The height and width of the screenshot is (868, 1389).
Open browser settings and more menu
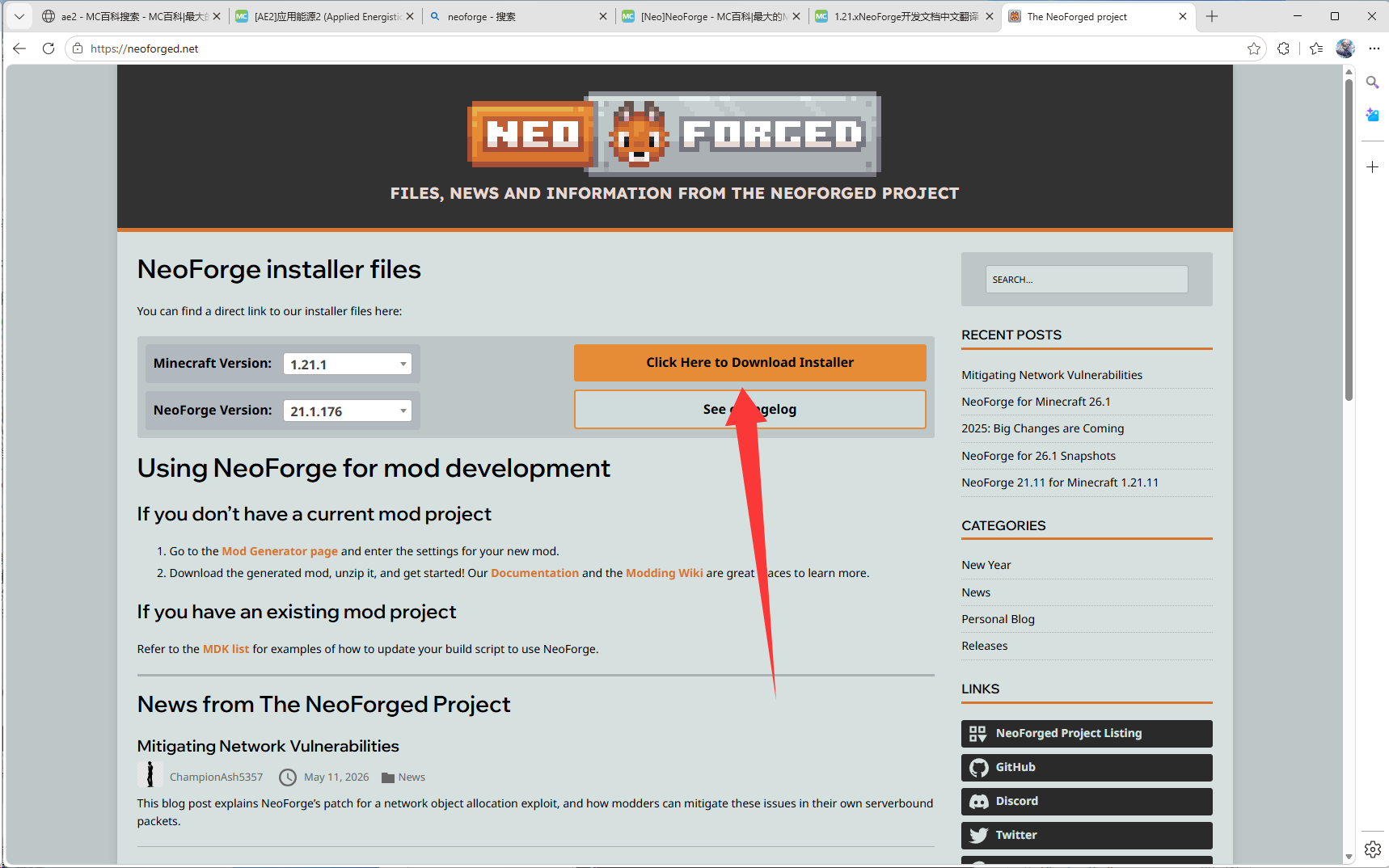1374,48
